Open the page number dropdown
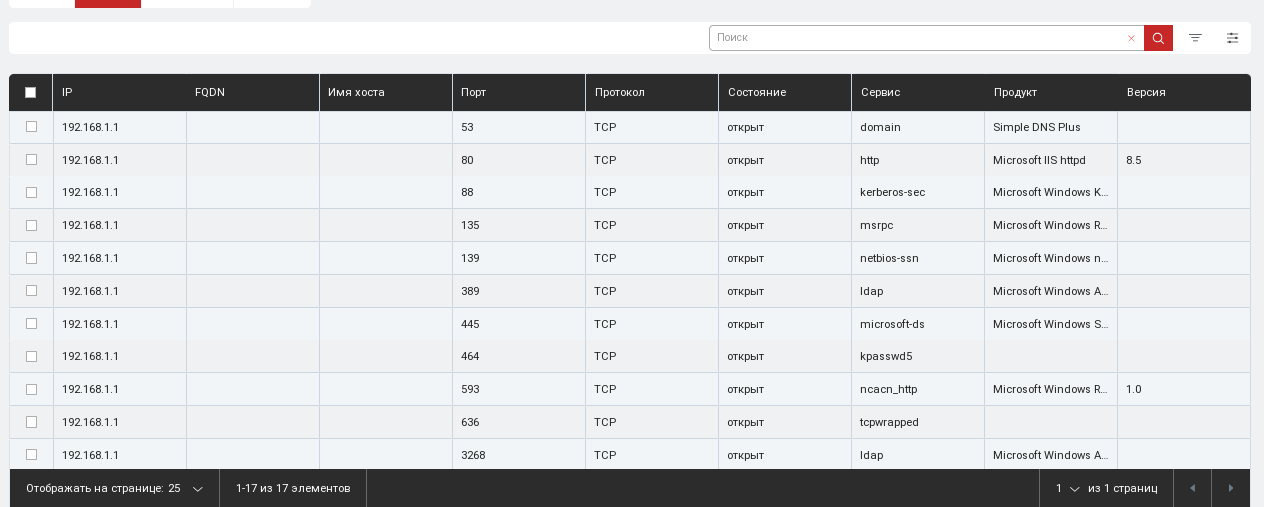Screen dimensions: 1264x507 (1068, 488)
